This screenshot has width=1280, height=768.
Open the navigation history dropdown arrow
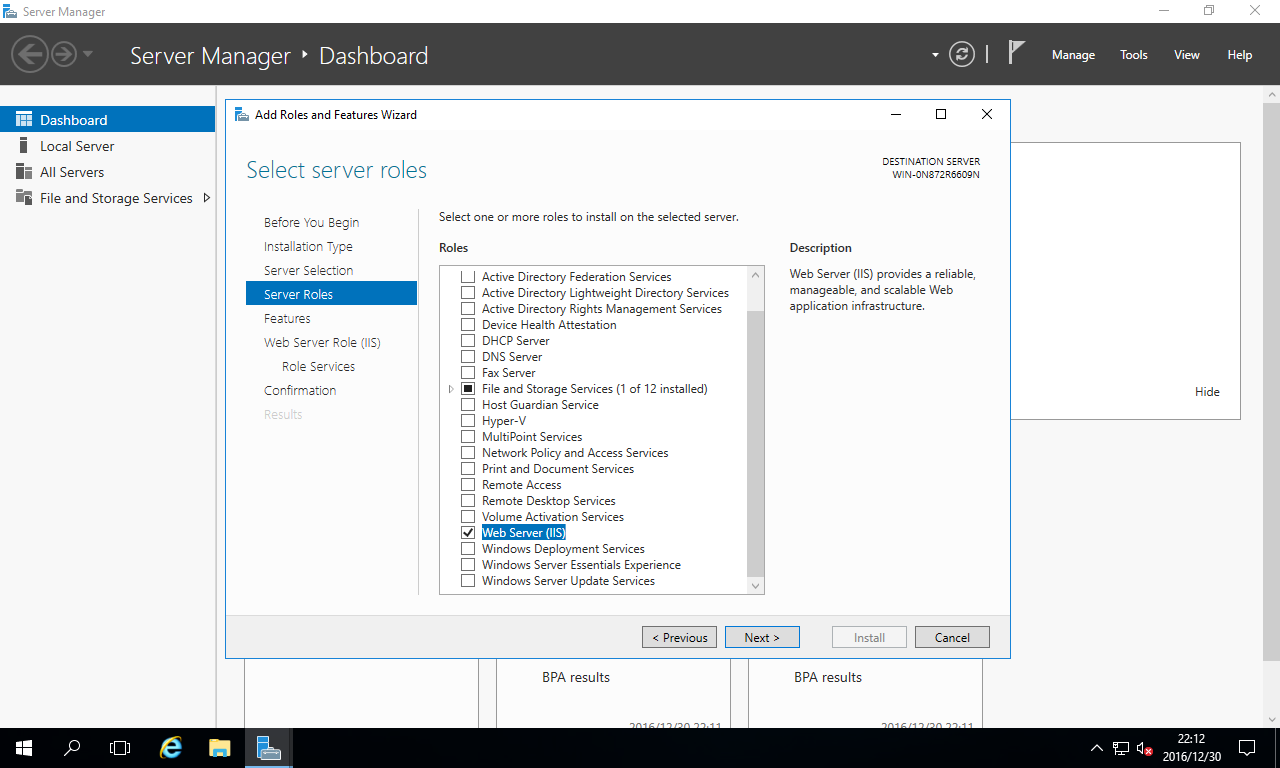click(88, 54)
